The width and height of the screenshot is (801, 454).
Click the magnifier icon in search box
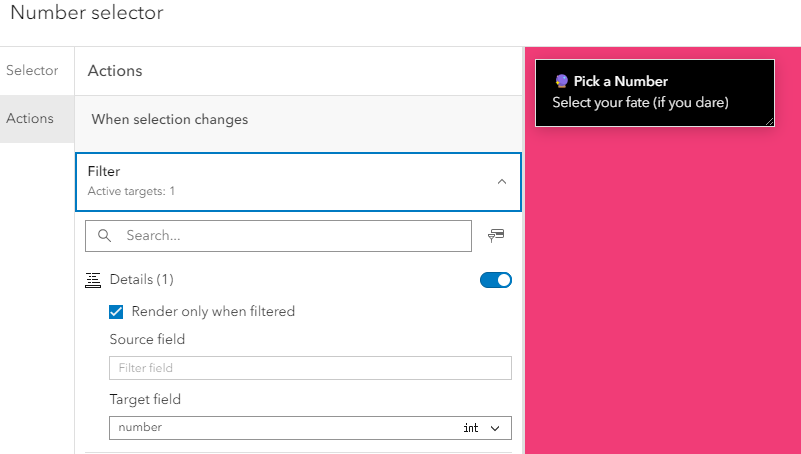click(105, 236)
